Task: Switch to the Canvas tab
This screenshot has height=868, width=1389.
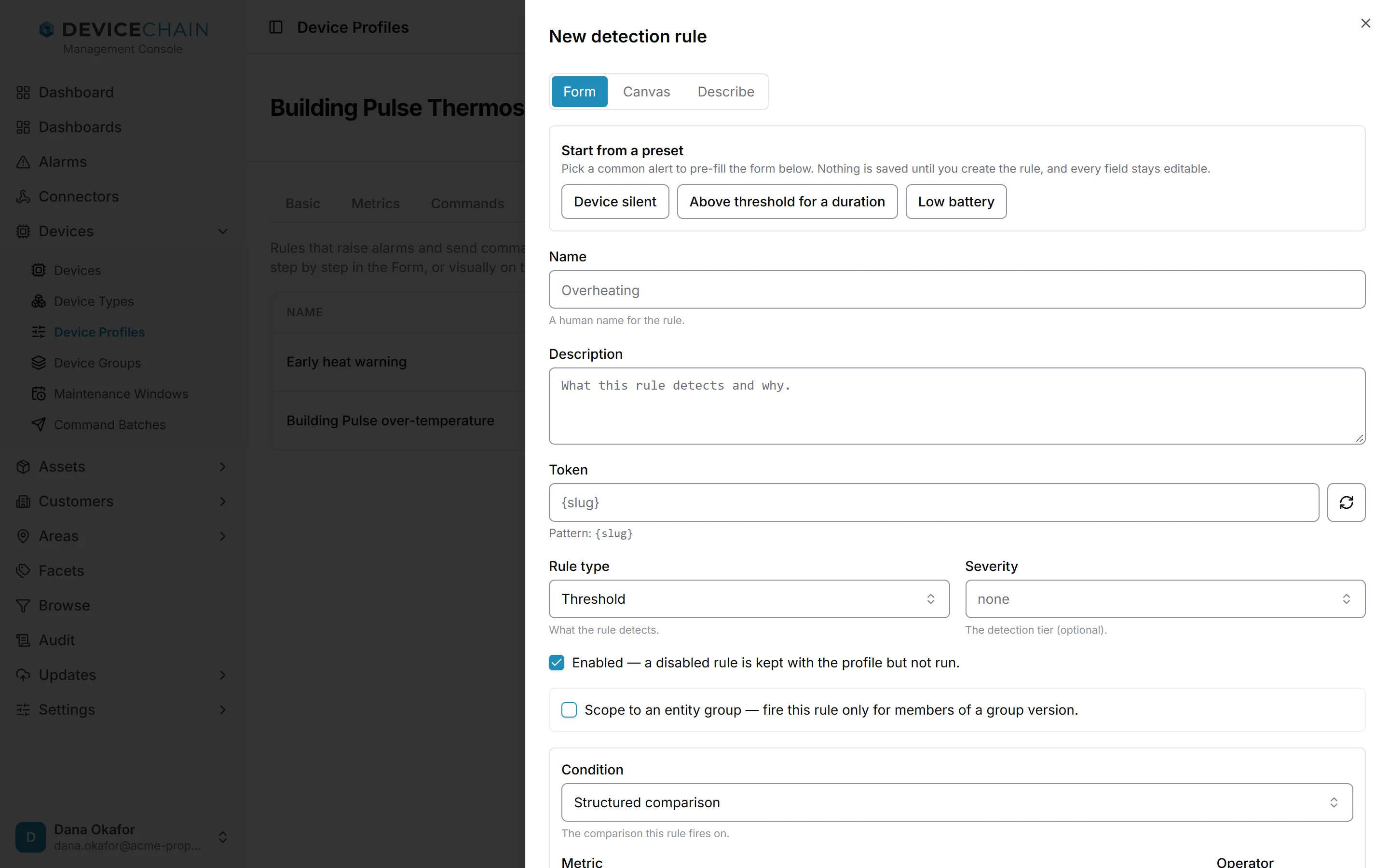Action: pyautogui.click(x=646, y=91)
